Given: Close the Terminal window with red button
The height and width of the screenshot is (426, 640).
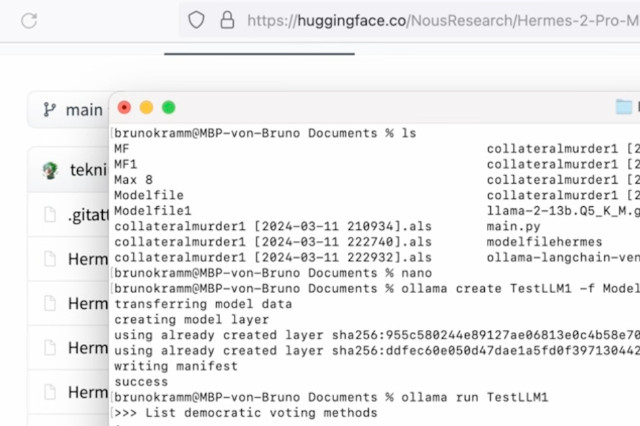Looking at the screenshot, I should tap(124, 107).
